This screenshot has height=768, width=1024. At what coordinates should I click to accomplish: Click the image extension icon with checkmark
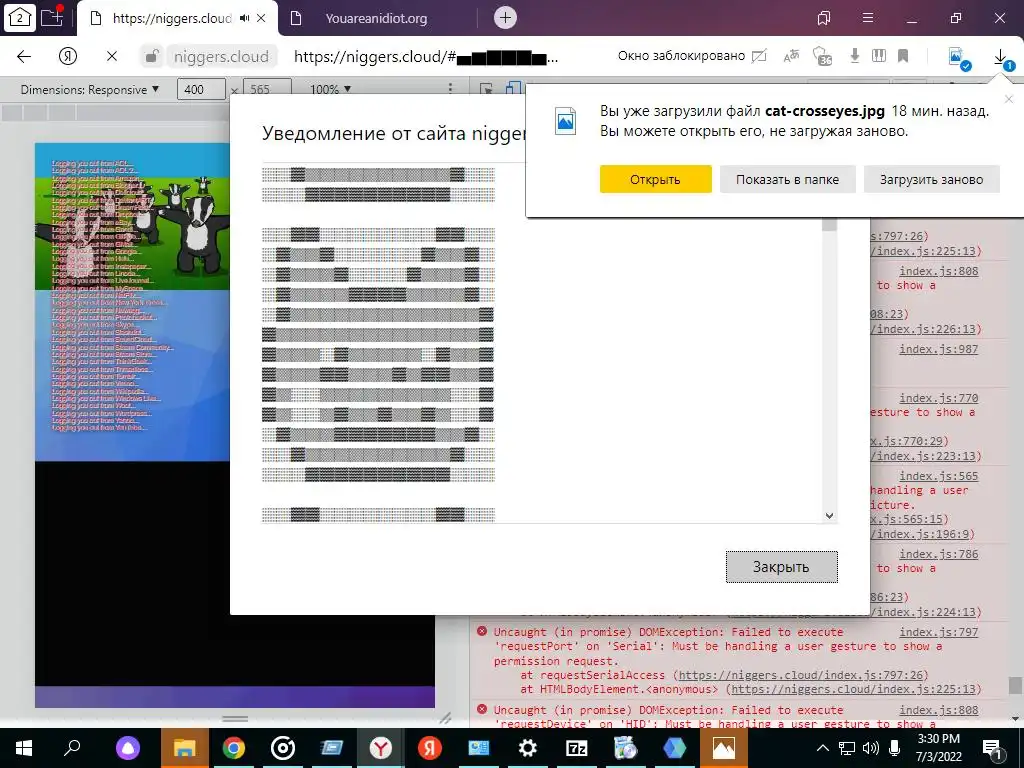(958, 57)
